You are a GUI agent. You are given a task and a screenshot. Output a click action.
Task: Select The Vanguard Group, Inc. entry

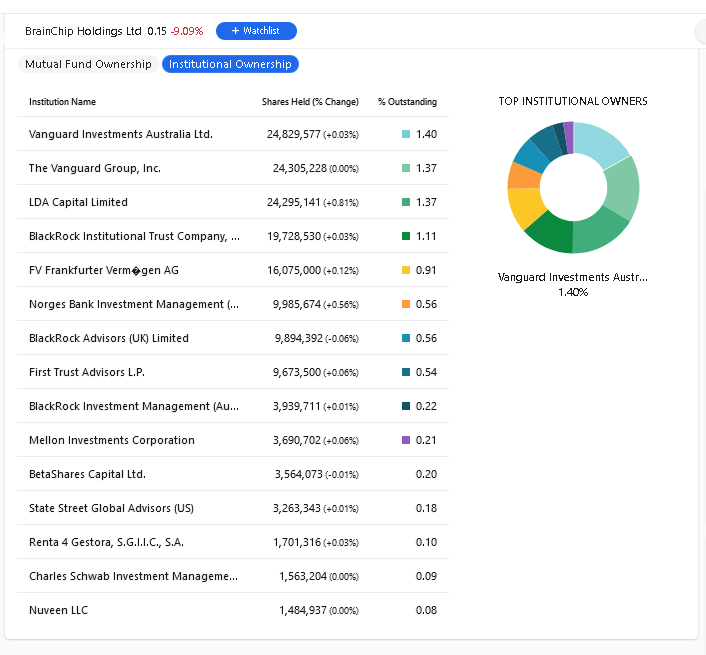point(95,168)
